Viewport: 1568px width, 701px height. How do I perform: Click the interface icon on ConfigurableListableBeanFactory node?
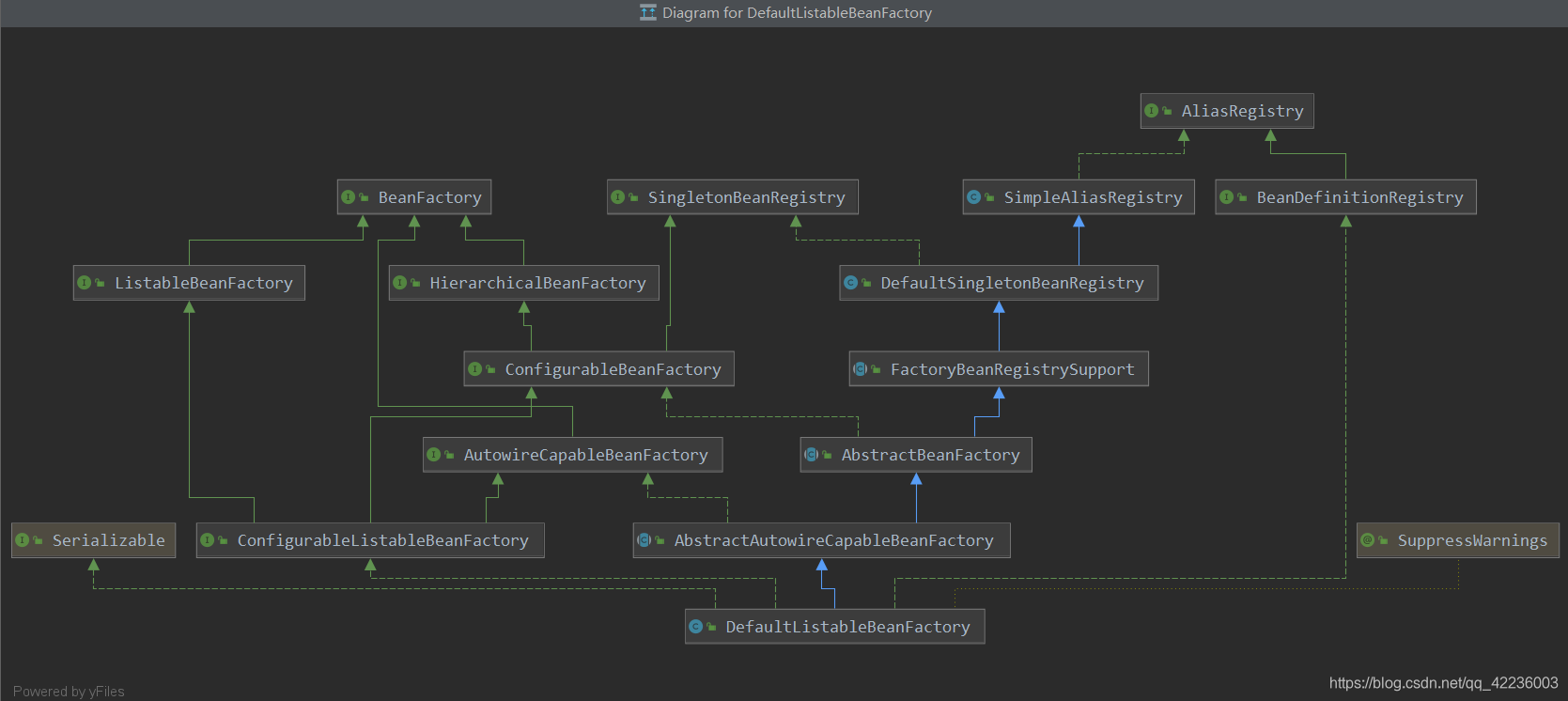click(x=207, y=540)
